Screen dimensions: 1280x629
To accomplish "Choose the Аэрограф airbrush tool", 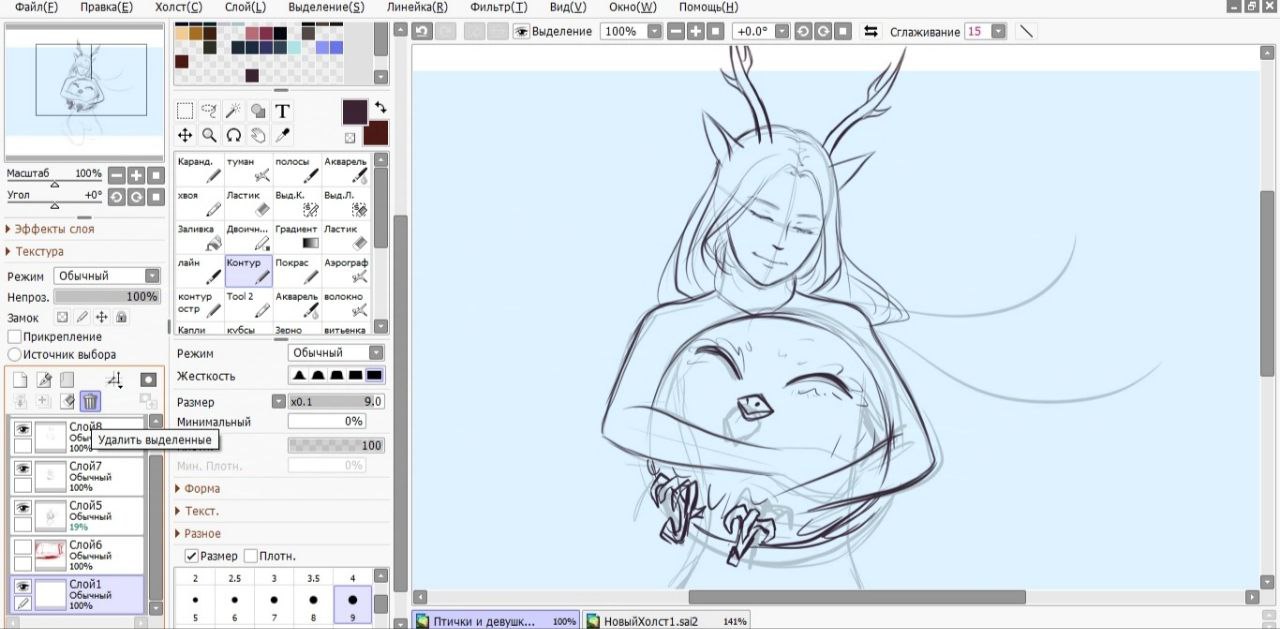I will coord(346,270).
